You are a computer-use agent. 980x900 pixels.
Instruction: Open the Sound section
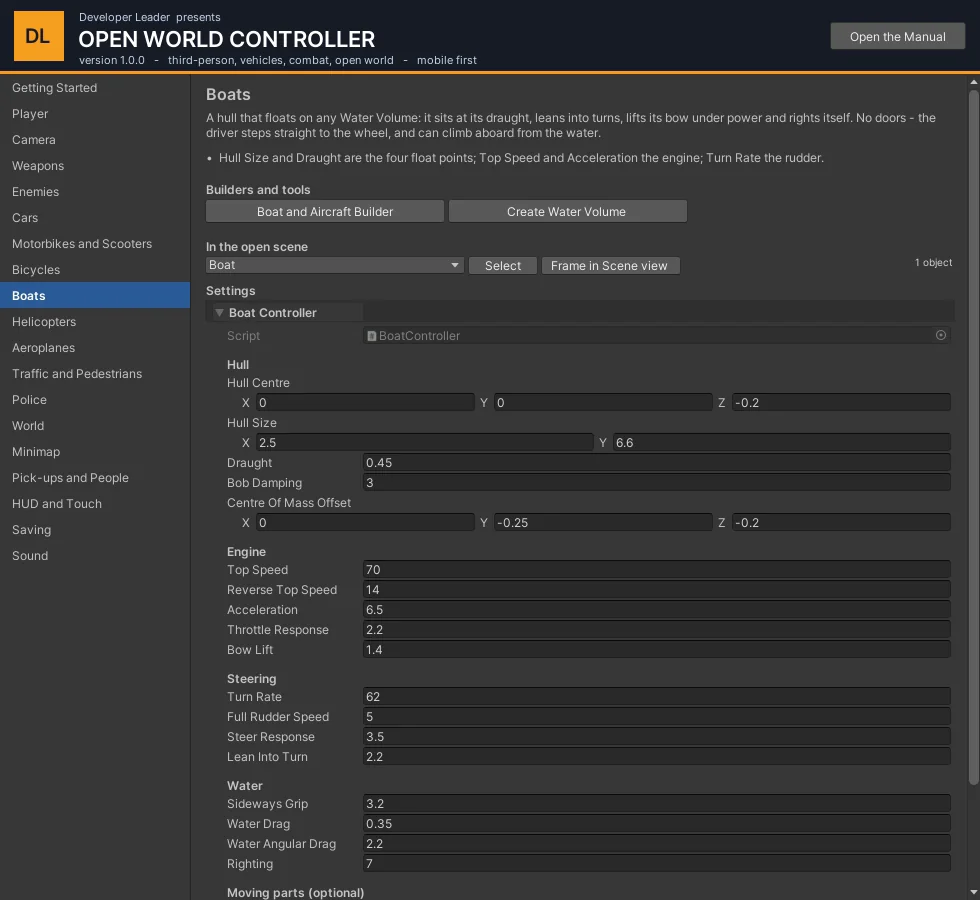coord(95,556)
